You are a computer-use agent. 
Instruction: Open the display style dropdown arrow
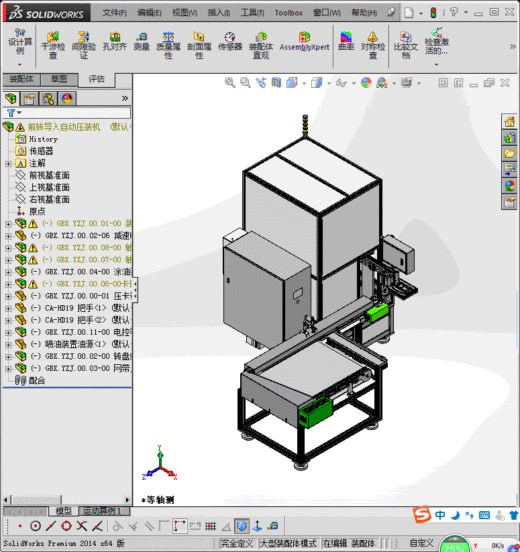329,83
